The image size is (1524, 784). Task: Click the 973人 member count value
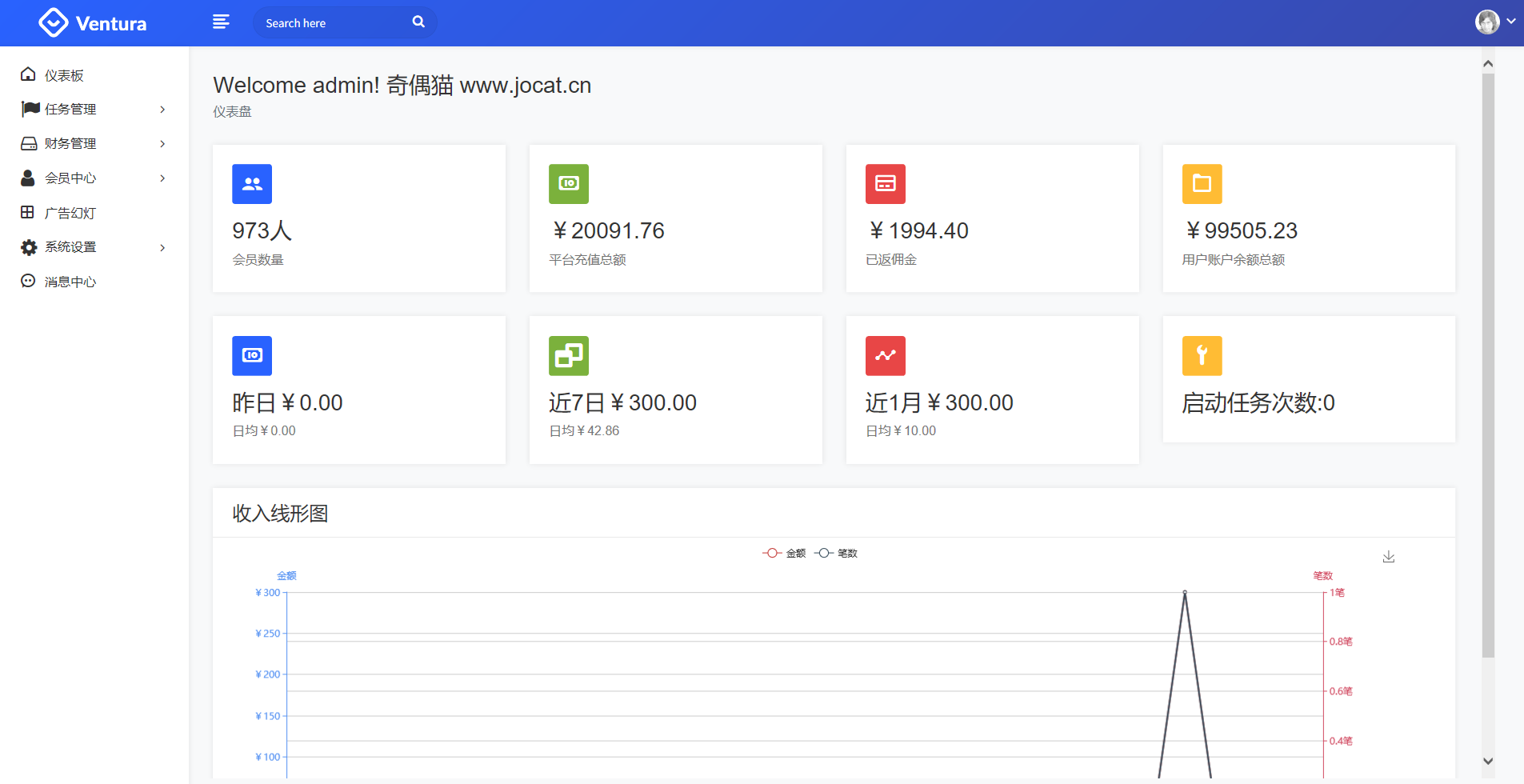click(262, 230)
